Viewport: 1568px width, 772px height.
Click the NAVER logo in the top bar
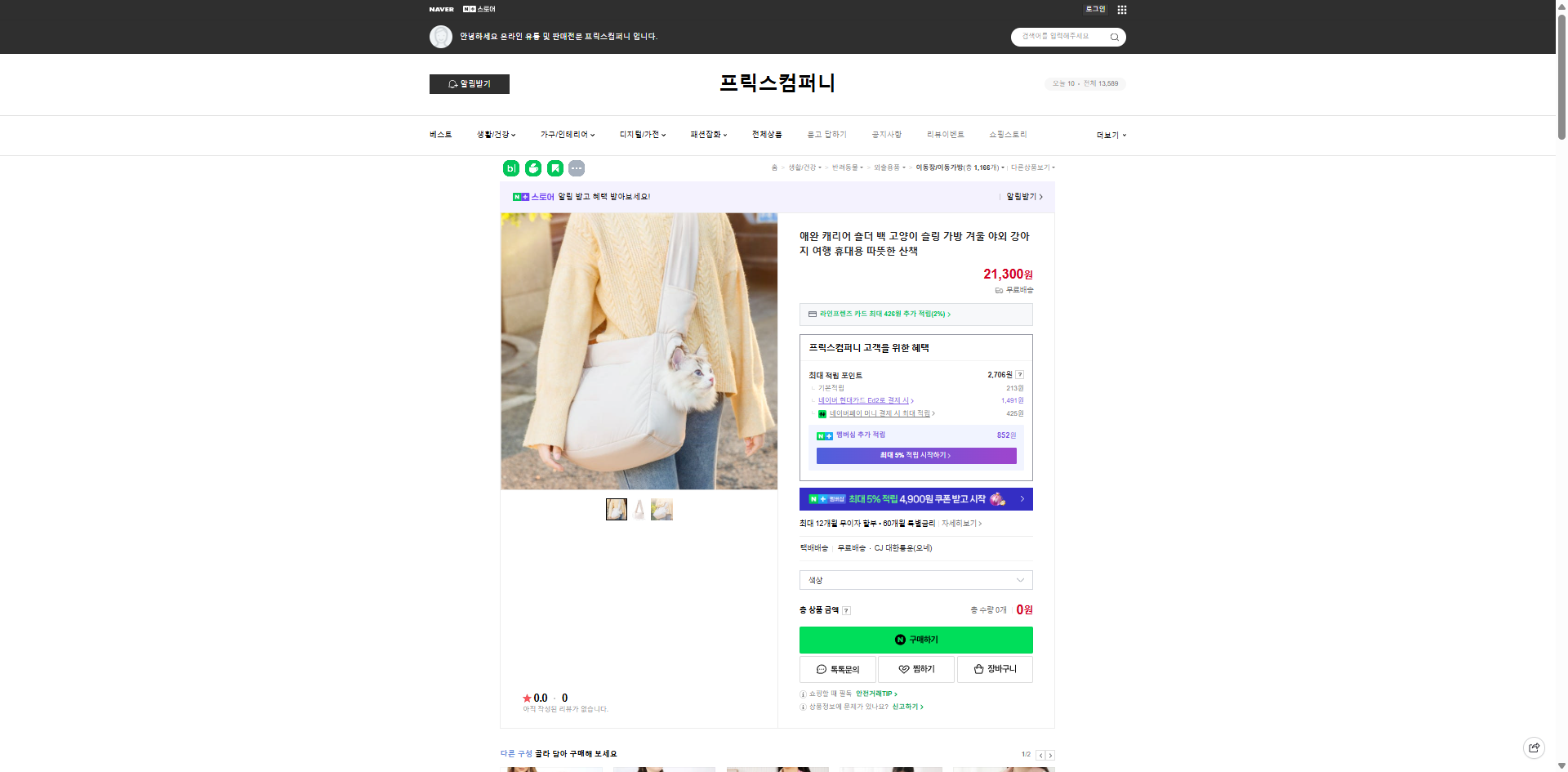tap(440, 9)
